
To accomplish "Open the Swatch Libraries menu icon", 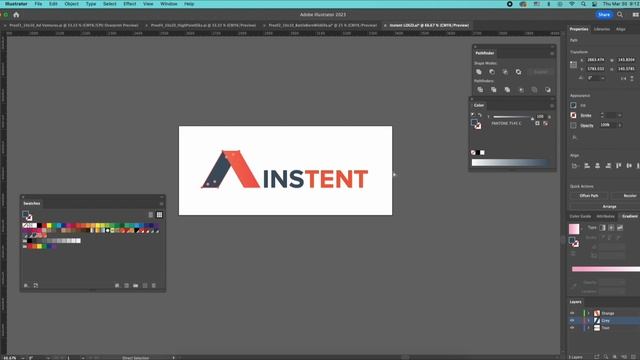I will coord(26,285).
